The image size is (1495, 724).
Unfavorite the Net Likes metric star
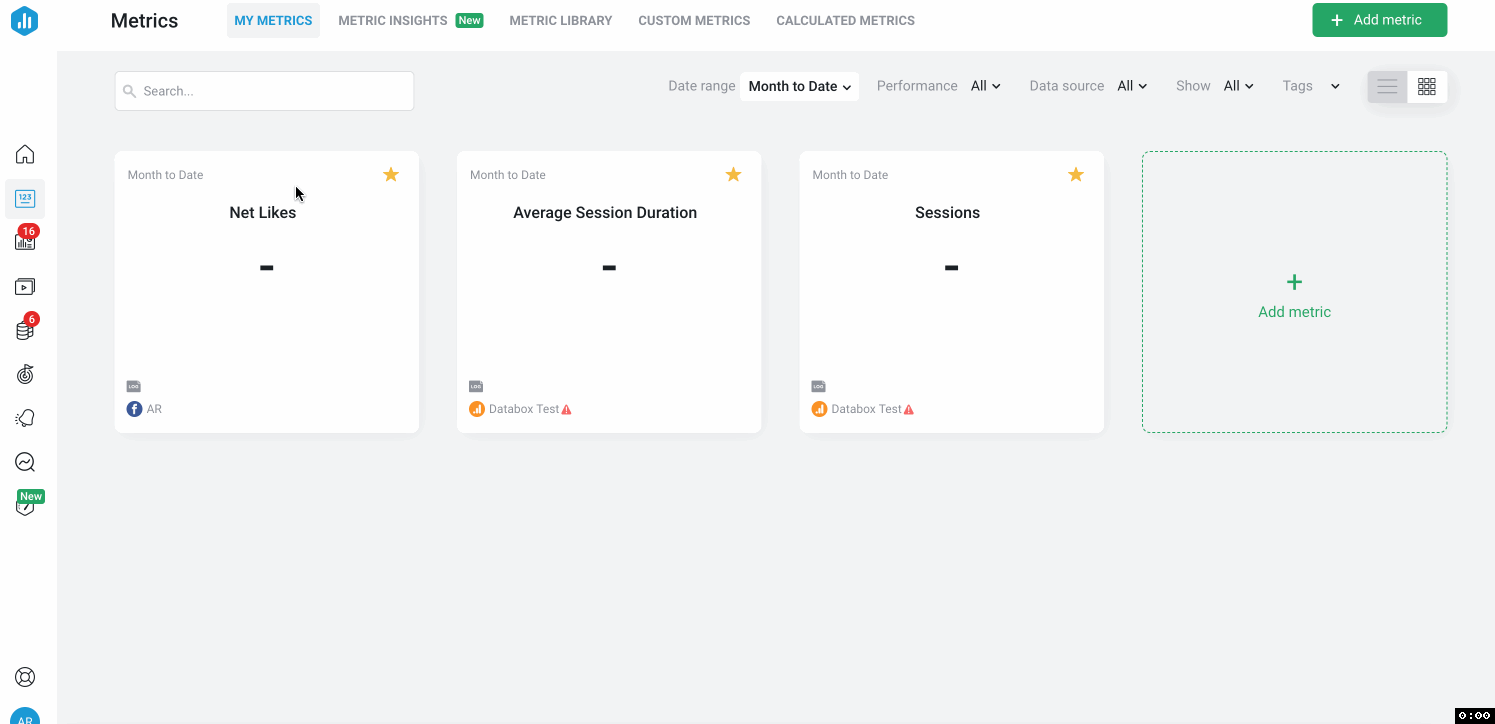tap(391, 174)
